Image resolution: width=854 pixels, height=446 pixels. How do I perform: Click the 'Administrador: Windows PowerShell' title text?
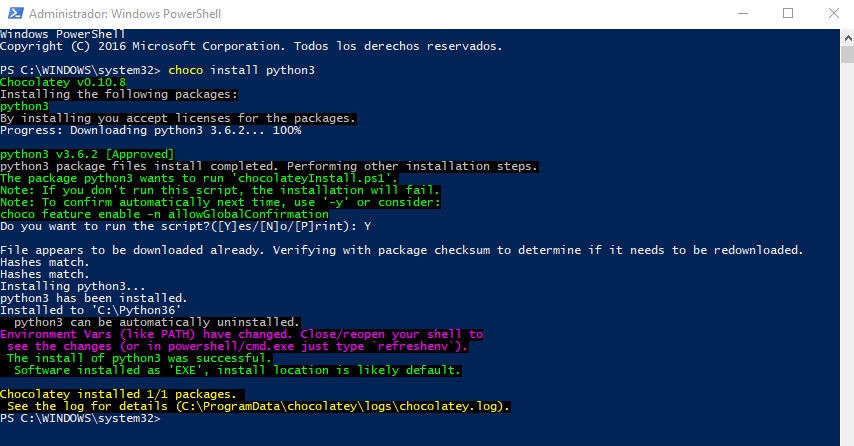(x=125, y=14)
